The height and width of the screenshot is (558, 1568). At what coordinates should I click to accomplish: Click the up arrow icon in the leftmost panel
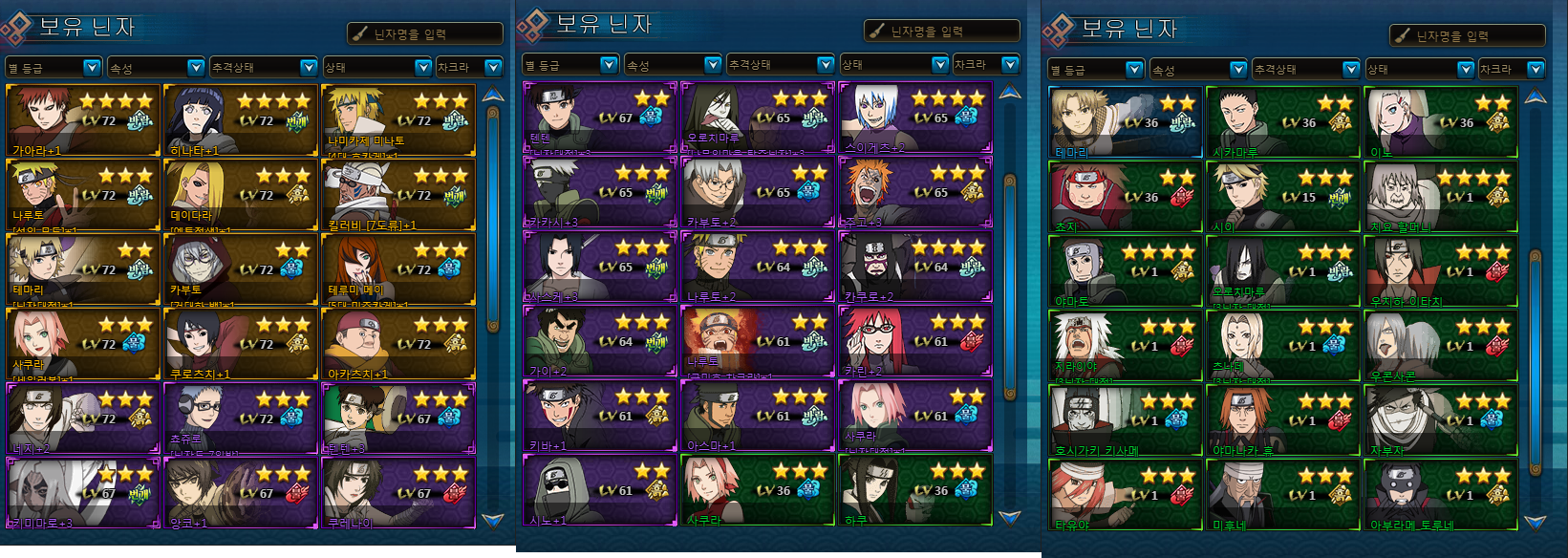[x=493, y=95]
